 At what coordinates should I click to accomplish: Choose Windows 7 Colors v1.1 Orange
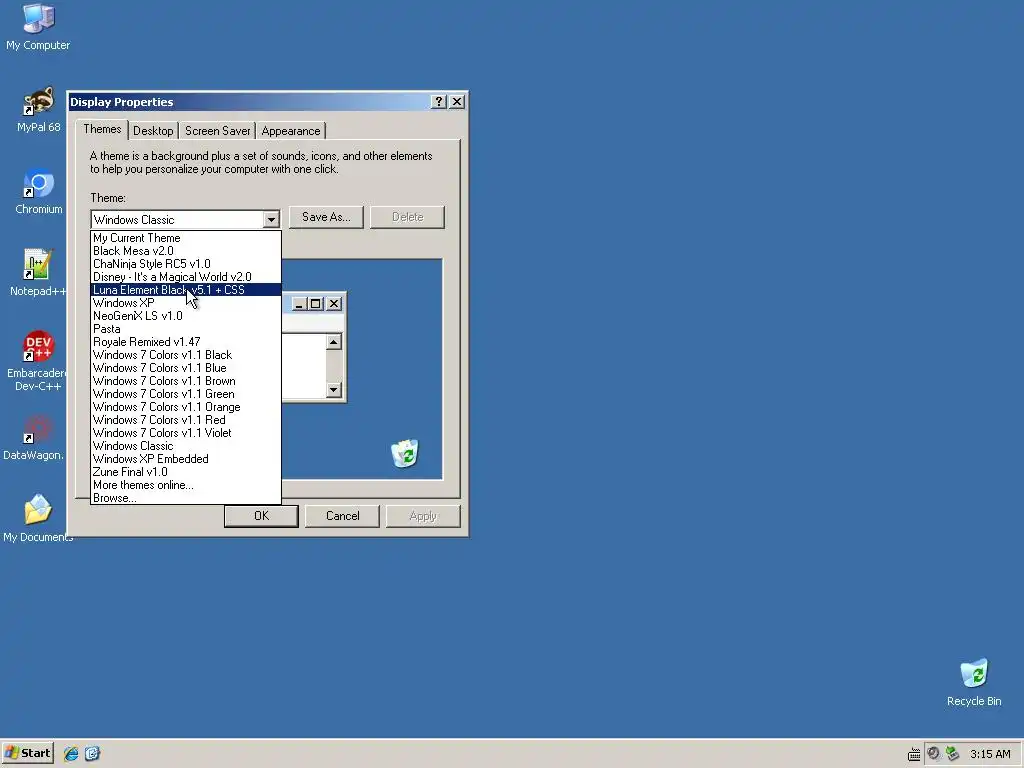[x=185, y=408]
